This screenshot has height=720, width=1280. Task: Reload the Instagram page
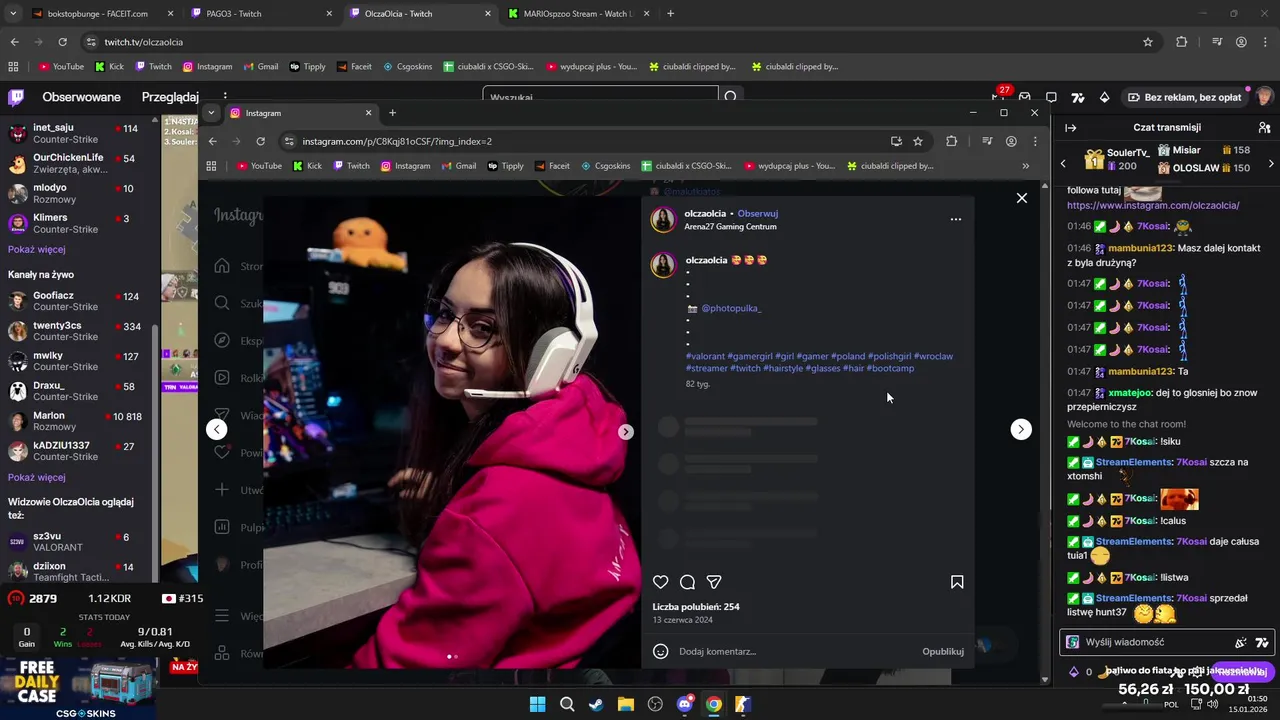(260, 141)
